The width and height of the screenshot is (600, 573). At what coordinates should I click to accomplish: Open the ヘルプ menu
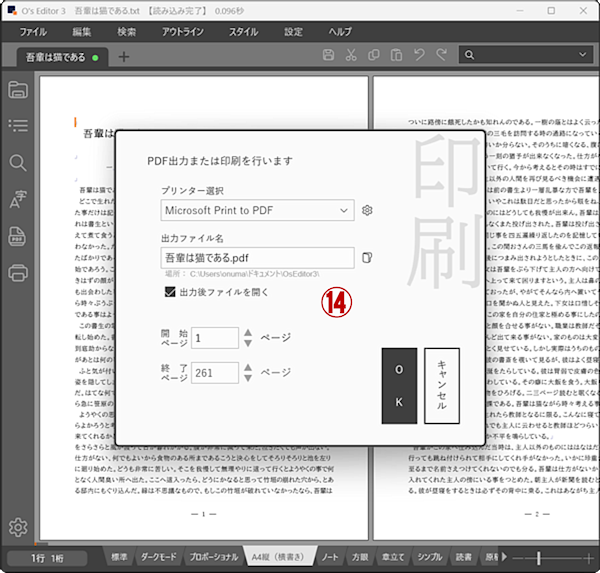340,32
